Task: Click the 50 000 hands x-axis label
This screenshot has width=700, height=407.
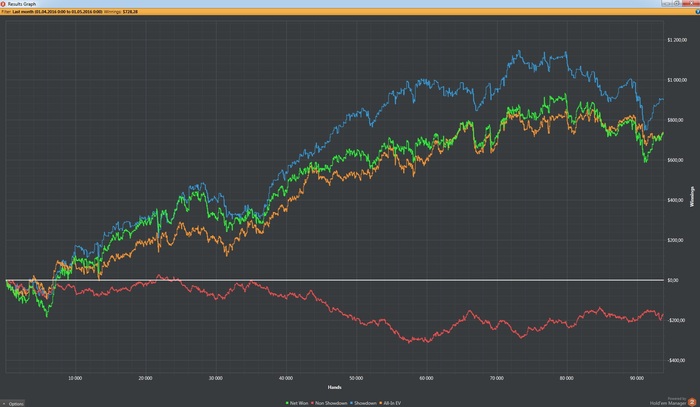Action: 356,378
